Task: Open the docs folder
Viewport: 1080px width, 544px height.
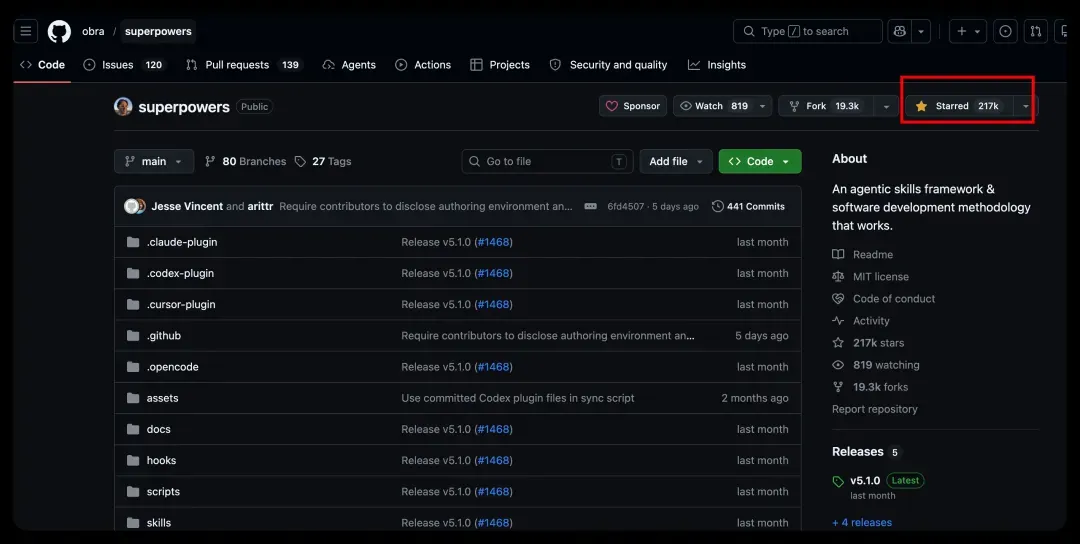Action: [158, 429]
